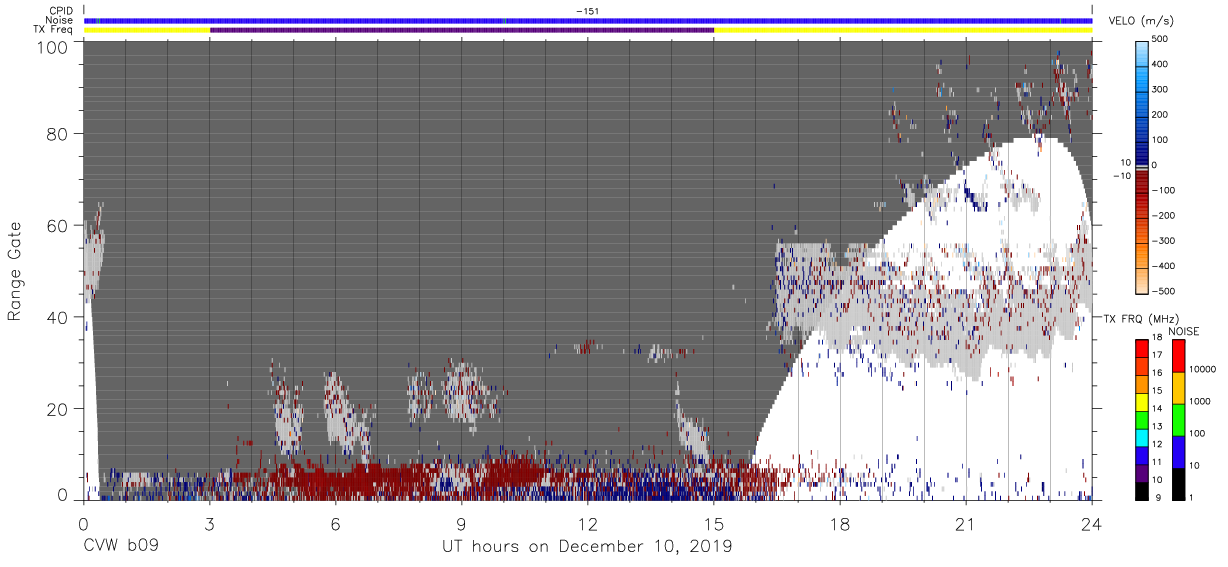Screen dimensions: 1228x567
Task: Click the "CPID" label above the plot
Action: (61, 11)
